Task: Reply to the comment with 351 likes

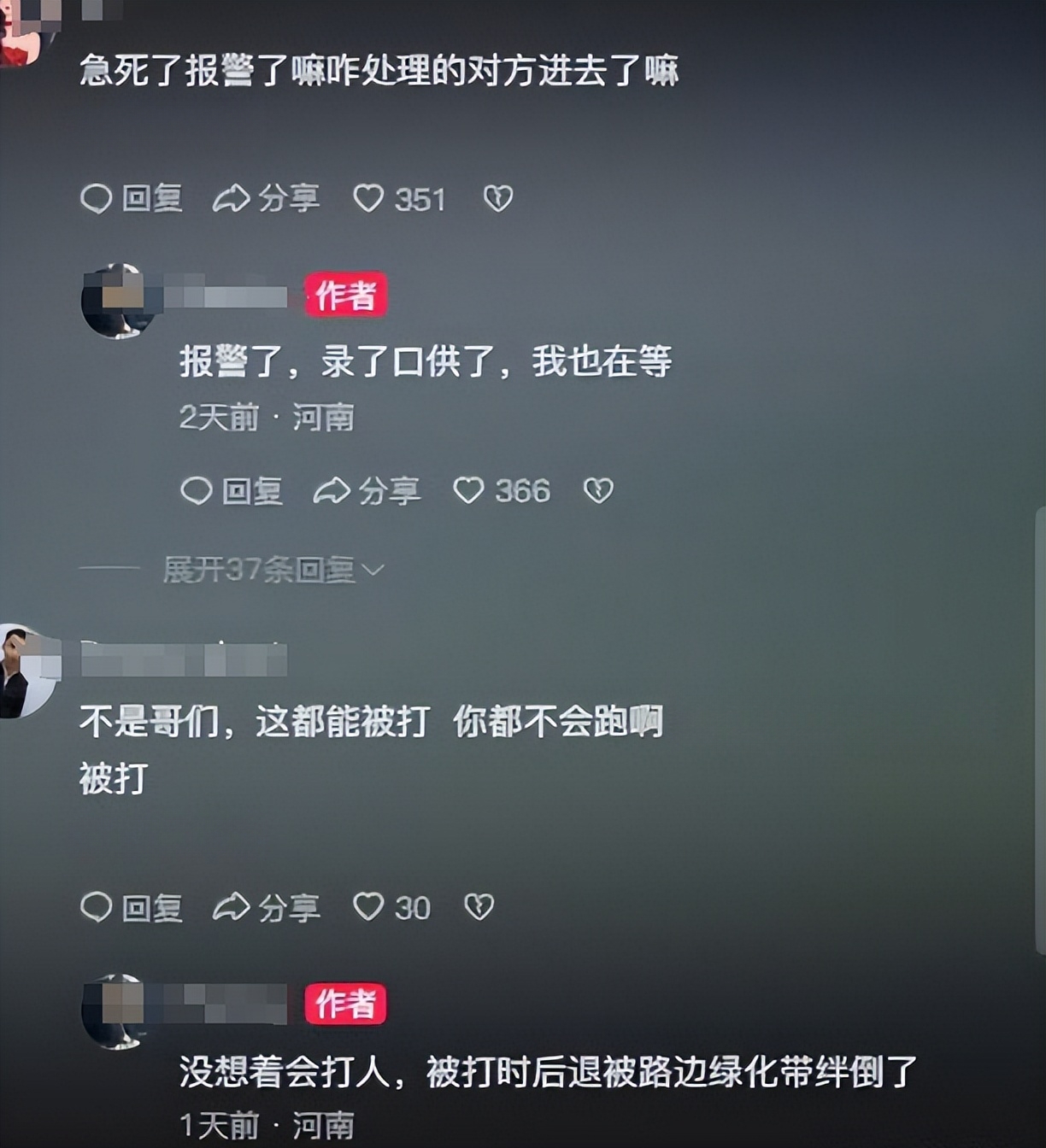Action: pyautogui.click(x=132, y=198)
